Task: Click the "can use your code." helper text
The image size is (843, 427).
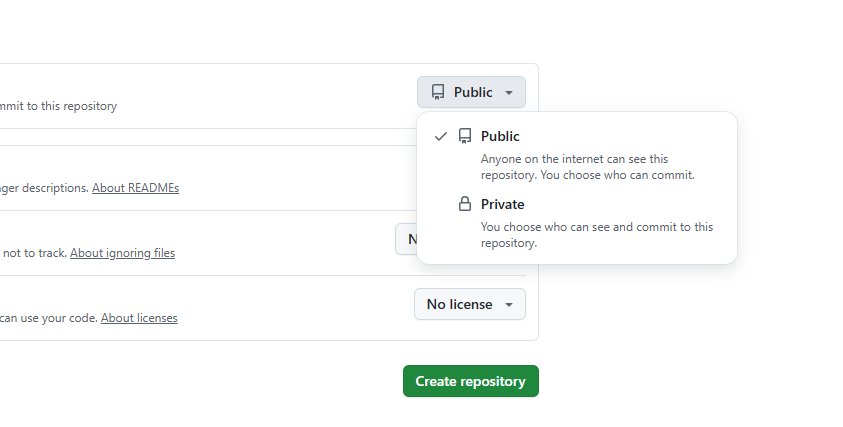Action: click(48, 318)
